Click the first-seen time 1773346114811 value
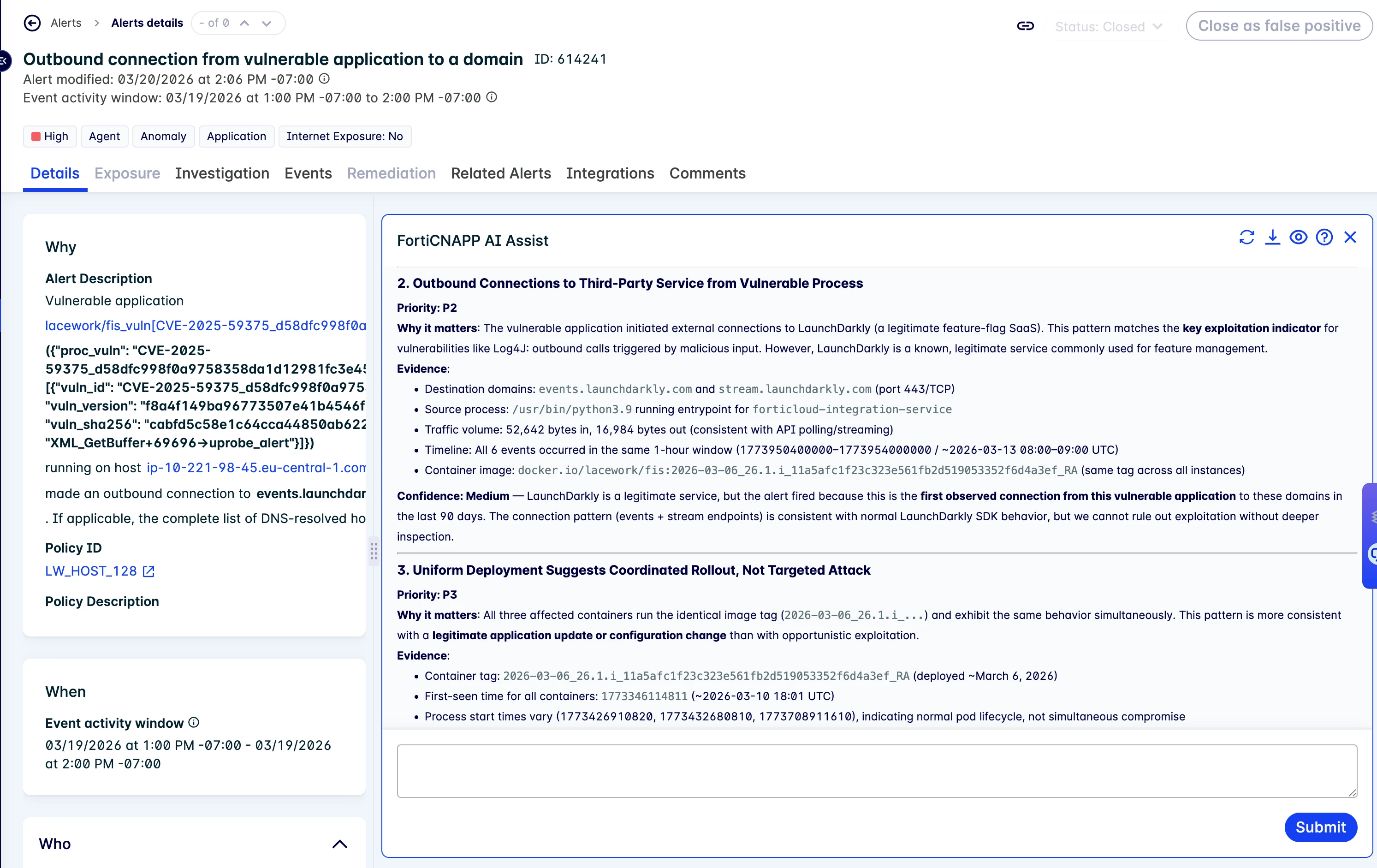This screenshot has height=868, width=1377. click(x=644, y=696)
